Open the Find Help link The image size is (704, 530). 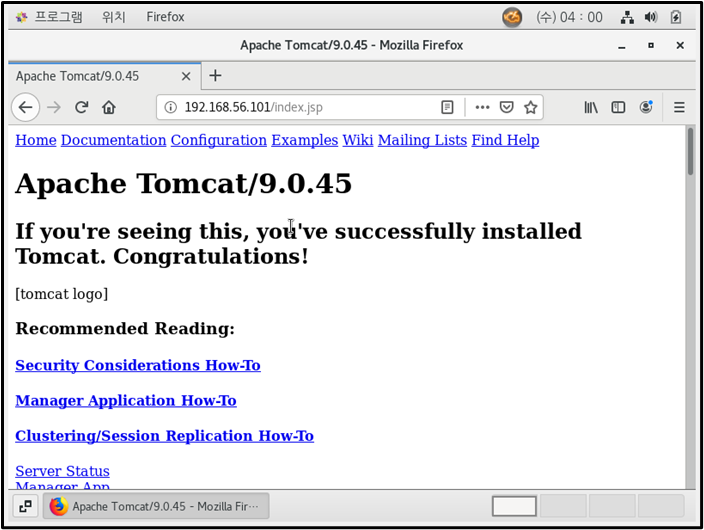[x=505, y=140]
